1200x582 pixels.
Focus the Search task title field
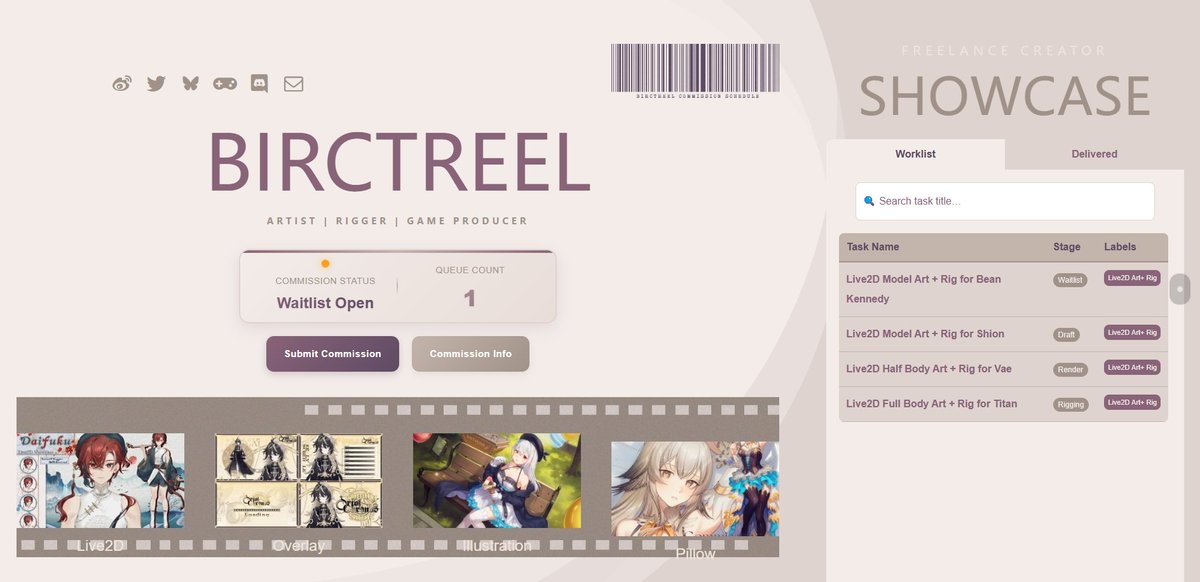tap(1005, 201)
